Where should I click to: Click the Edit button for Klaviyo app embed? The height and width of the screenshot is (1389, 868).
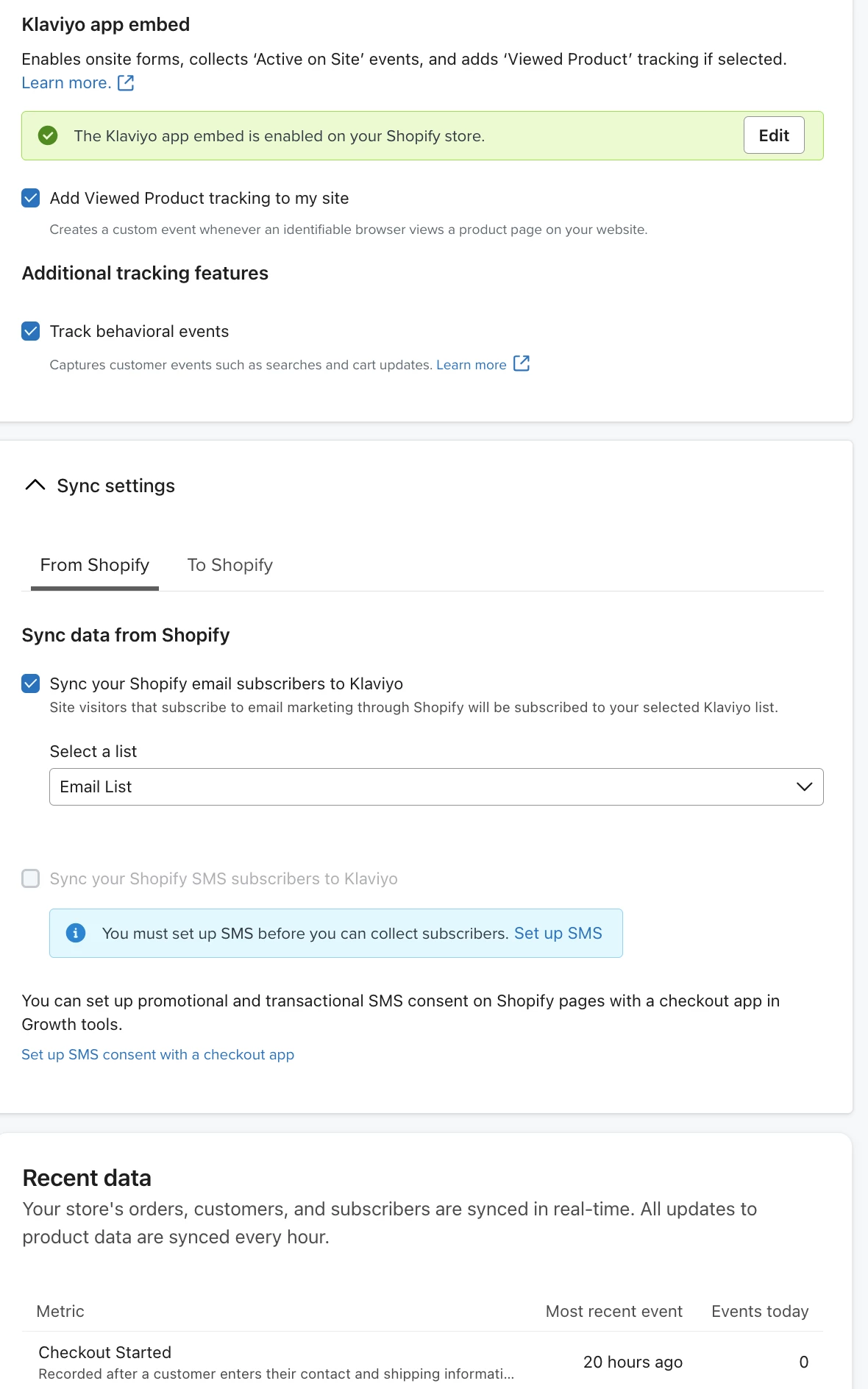pyautogui.click(x=774, y=135)
